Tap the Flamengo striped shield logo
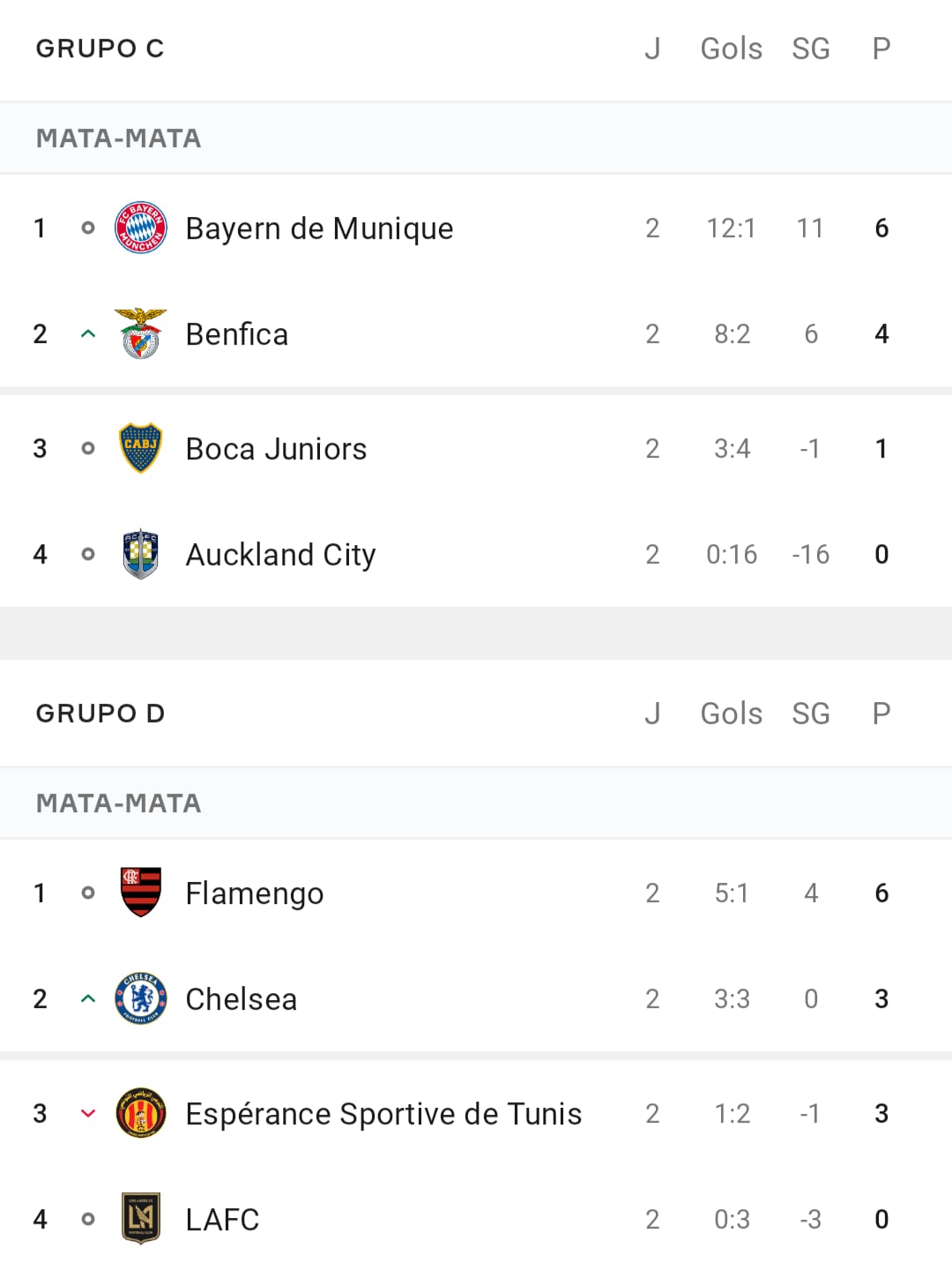This screenshot has height=1270, width=952. (x=141, y=893)
